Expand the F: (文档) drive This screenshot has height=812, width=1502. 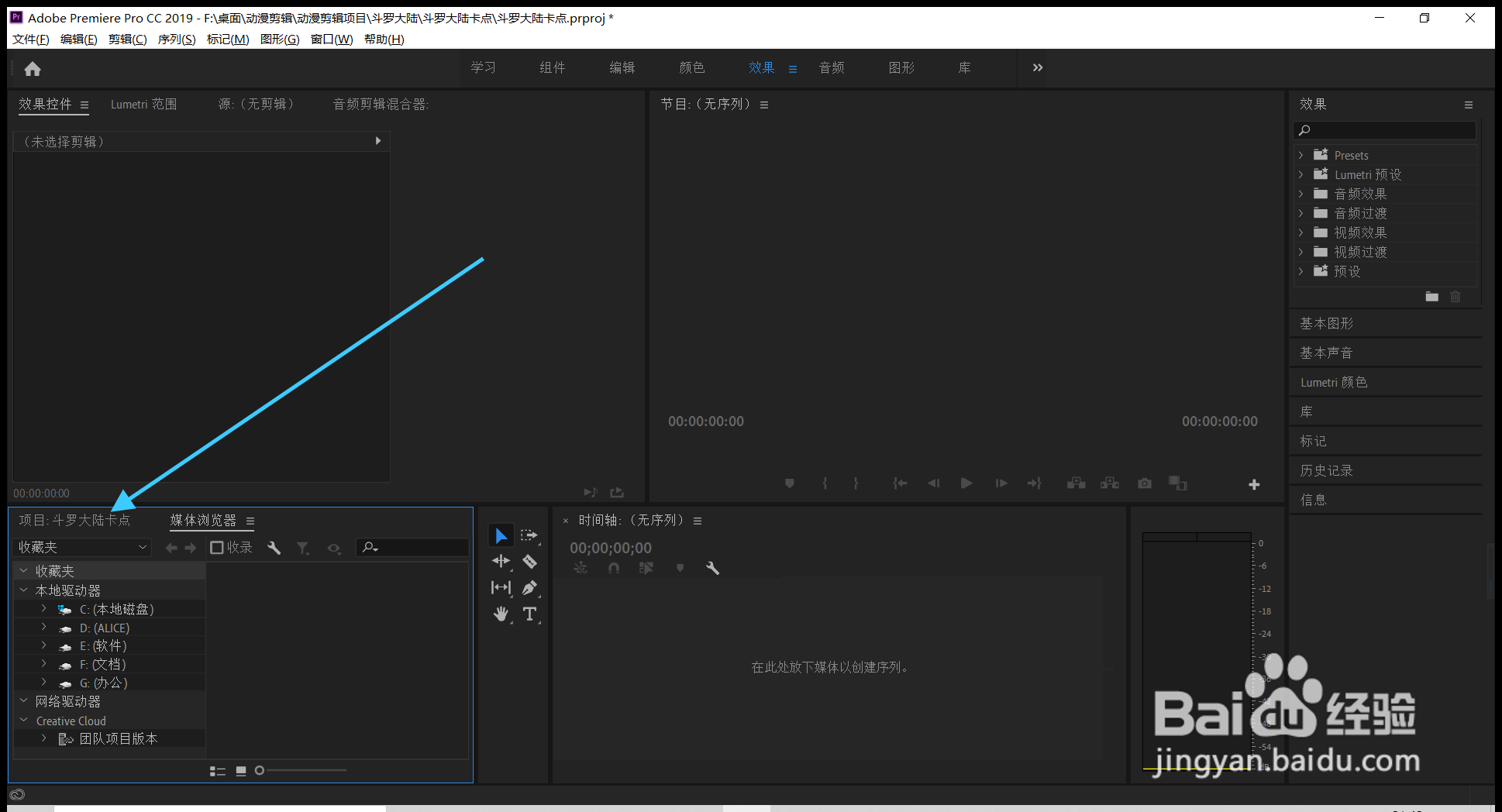point(44,664)
